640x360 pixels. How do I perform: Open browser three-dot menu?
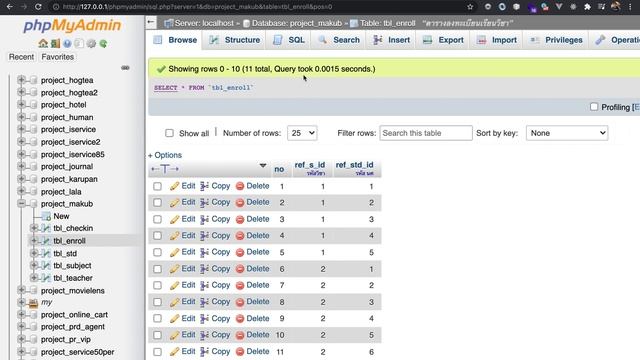coord(630,7)
